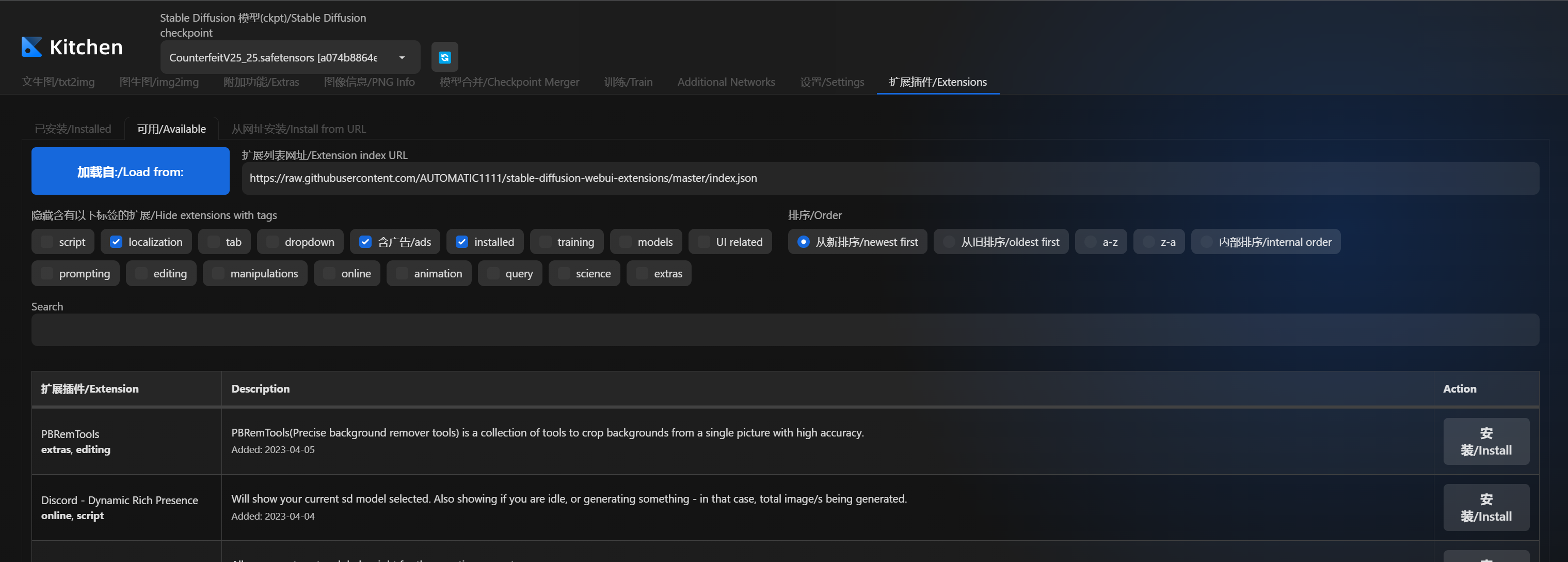Select the Available sub-tab
The height and width of the screenshot is (562, 1568).
(x=172, y=129)
